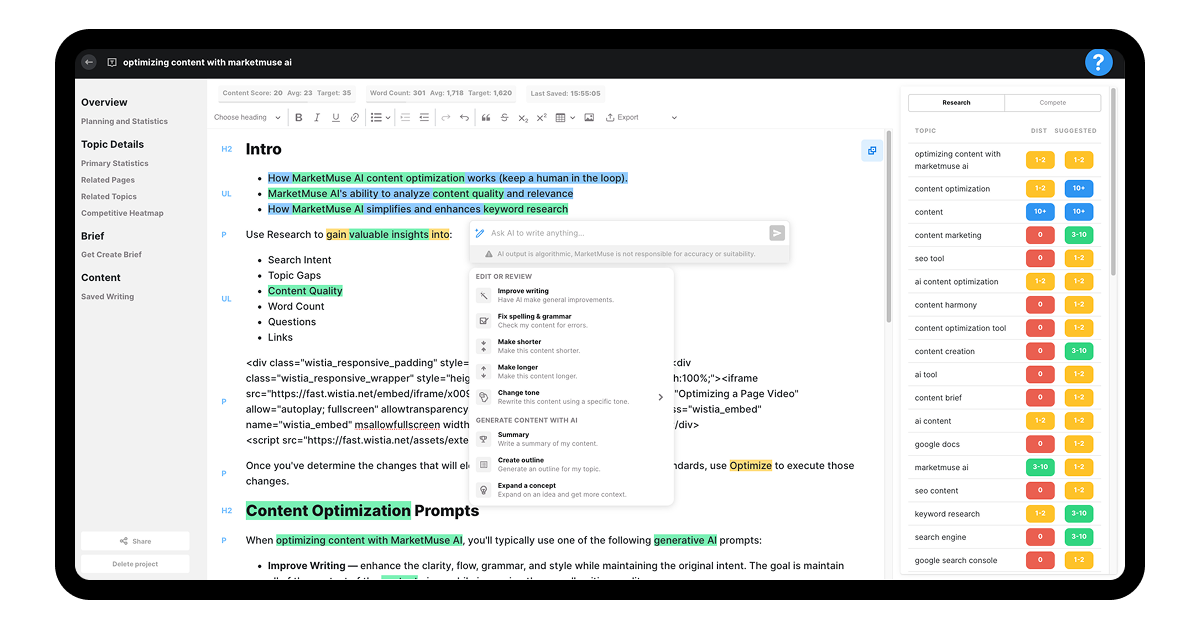Select Summary under Generate Content
This screenshot has width=1200, height=630.
click(571, 439)
